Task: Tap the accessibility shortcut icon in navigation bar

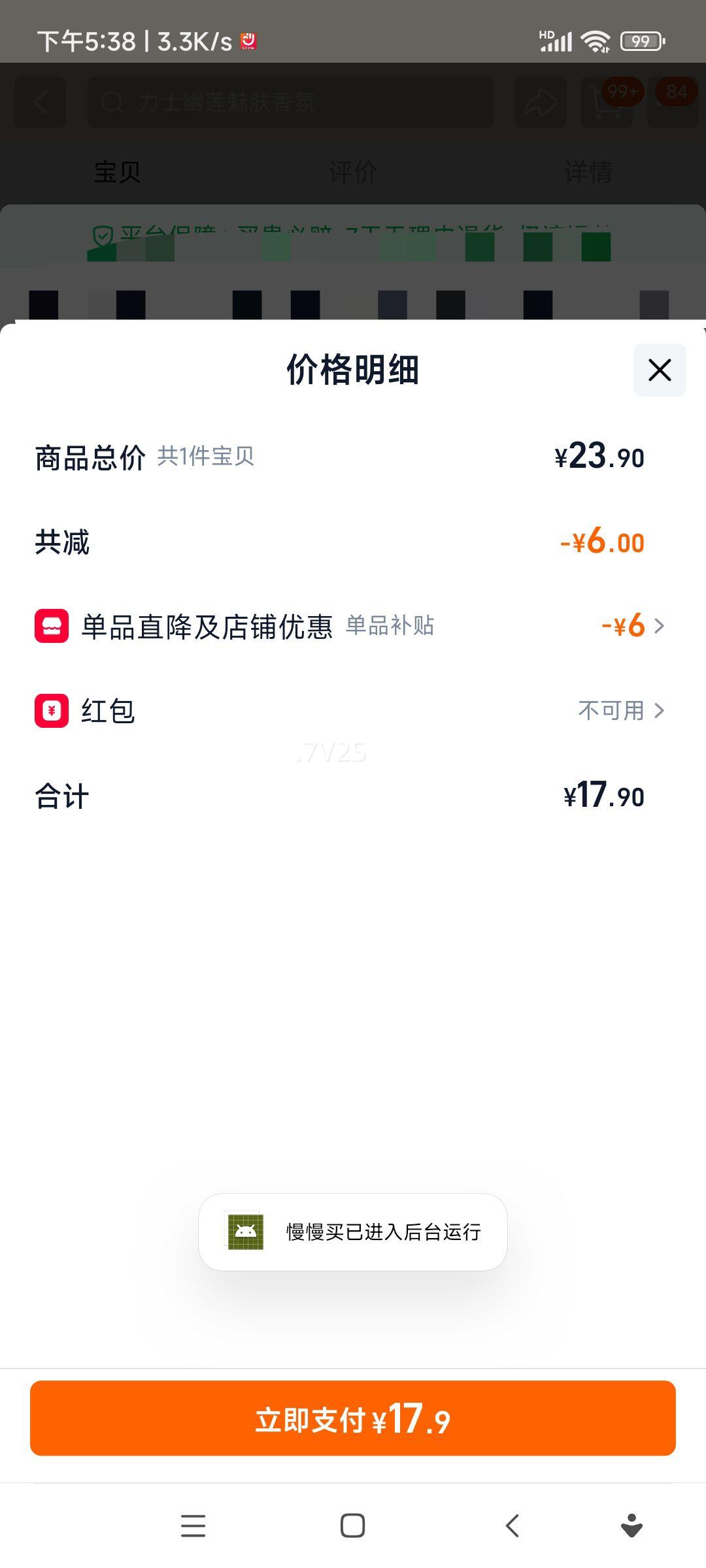Action: pyautogui.click(x=631, y=1526)
